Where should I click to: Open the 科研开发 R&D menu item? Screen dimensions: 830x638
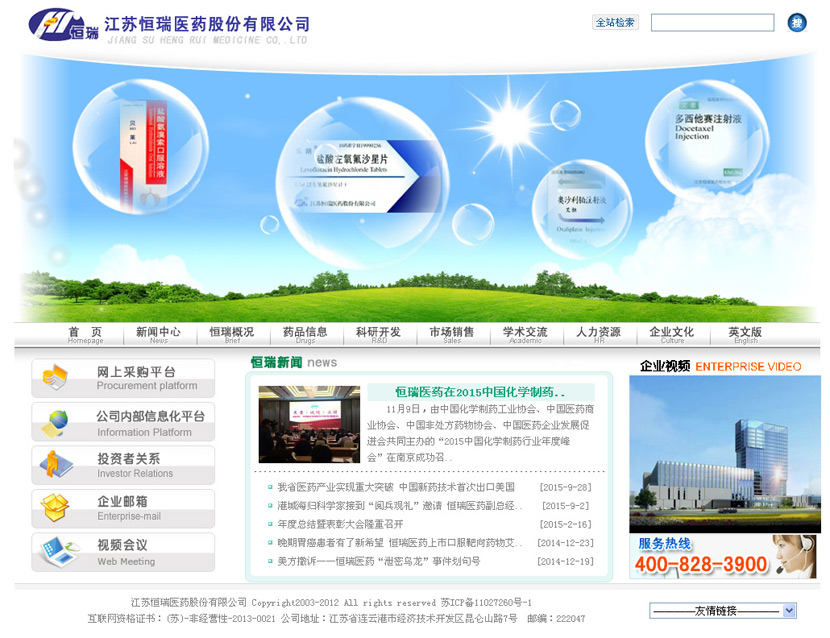point(378,335)
